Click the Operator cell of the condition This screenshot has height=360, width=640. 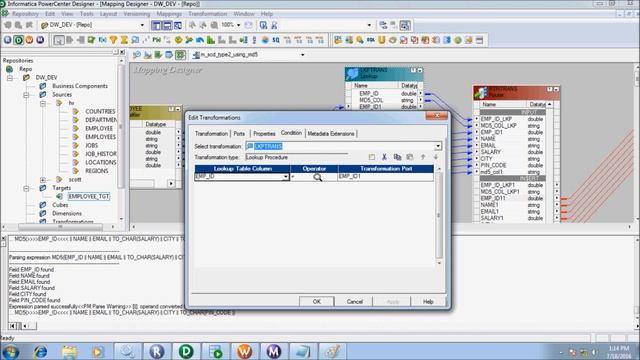click(314, 176)
